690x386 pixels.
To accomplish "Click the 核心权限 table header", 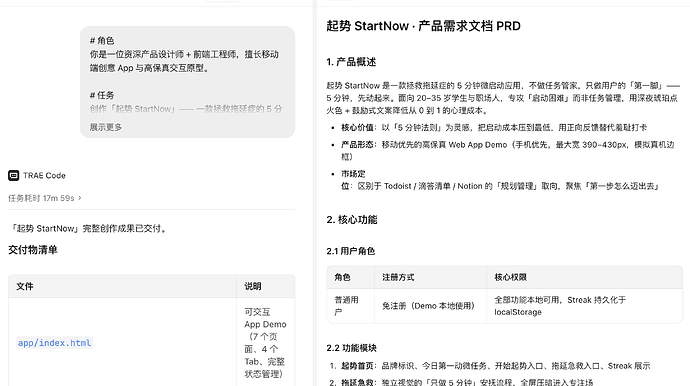I will (510, 277).
